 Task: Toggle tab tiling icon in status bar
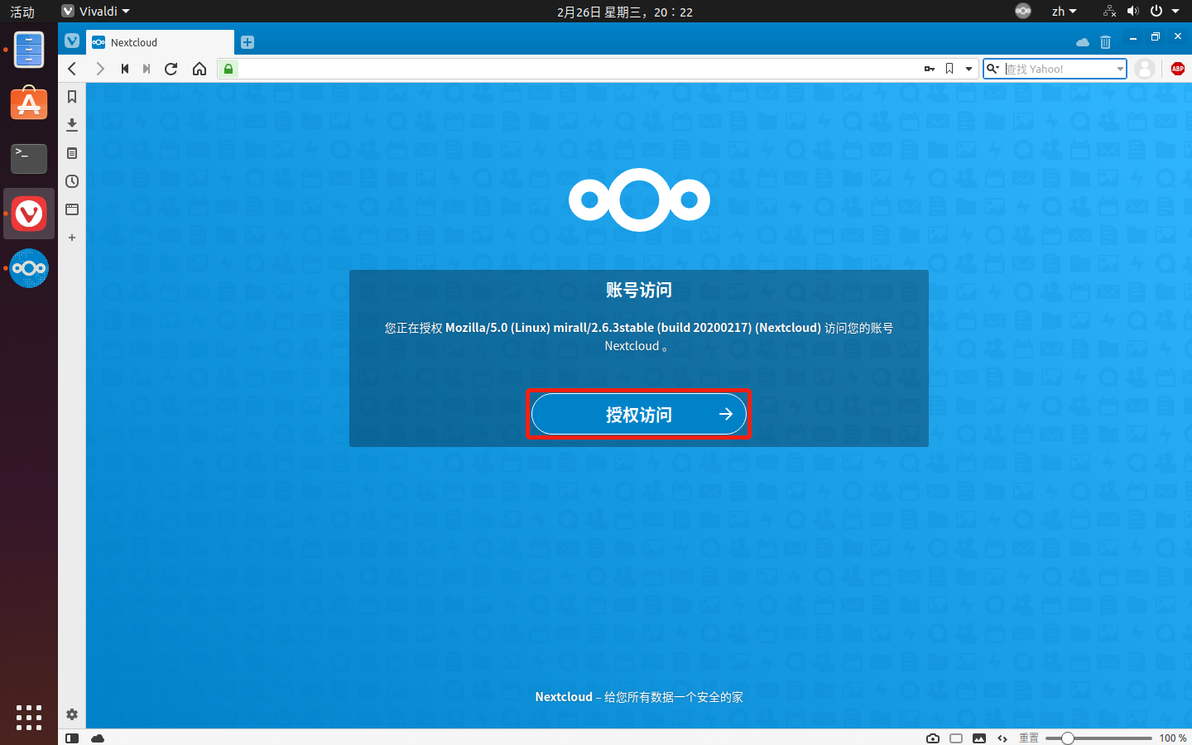(956, 738)
